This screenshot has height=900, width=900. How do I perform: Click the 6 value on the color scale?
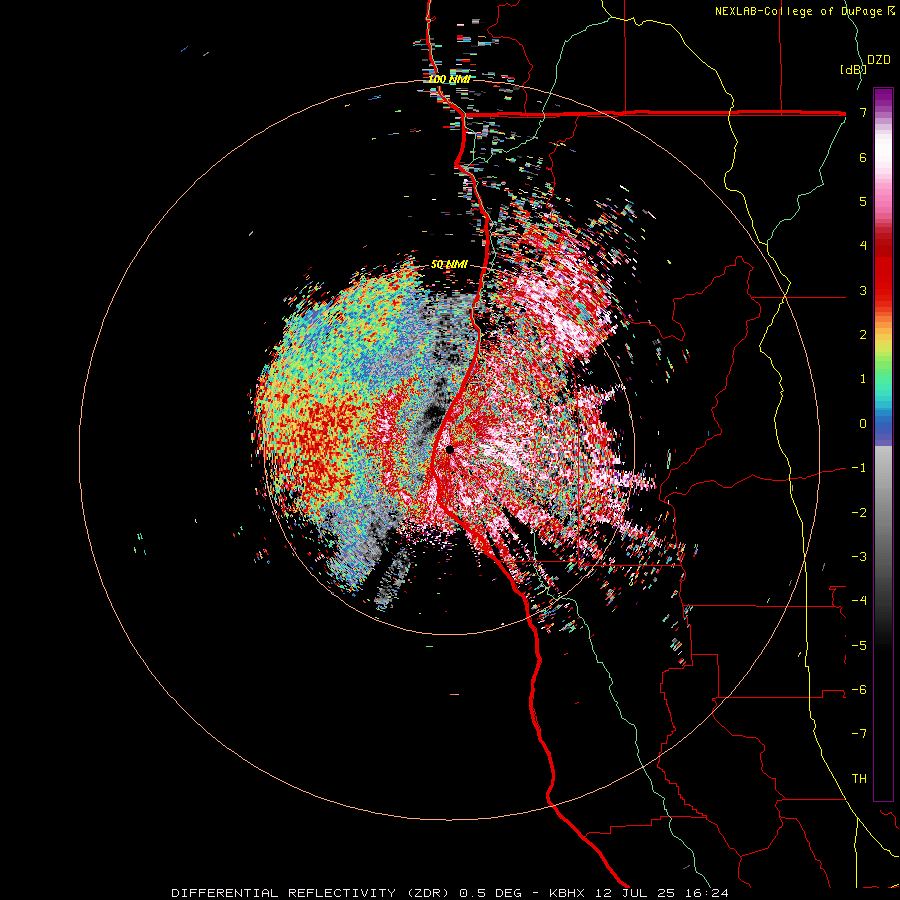click(x=863, y=157)
